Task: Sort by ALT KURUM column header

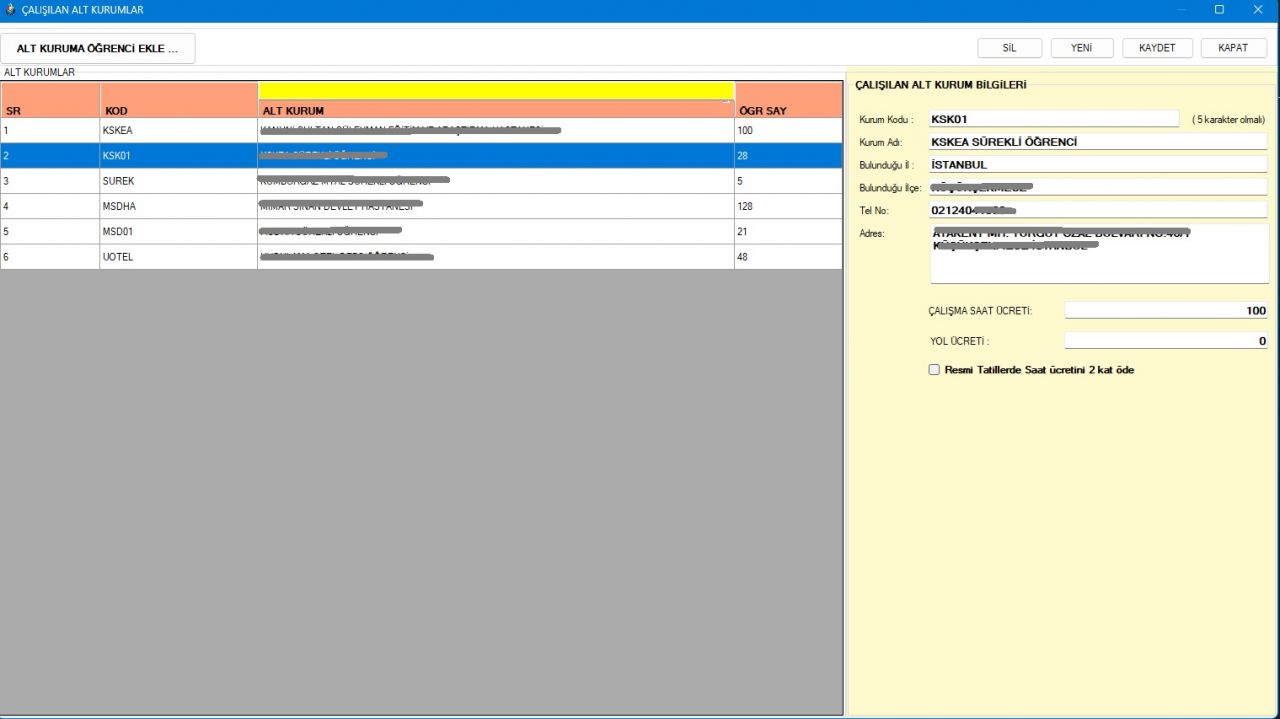Action: [x=495, y=110]
